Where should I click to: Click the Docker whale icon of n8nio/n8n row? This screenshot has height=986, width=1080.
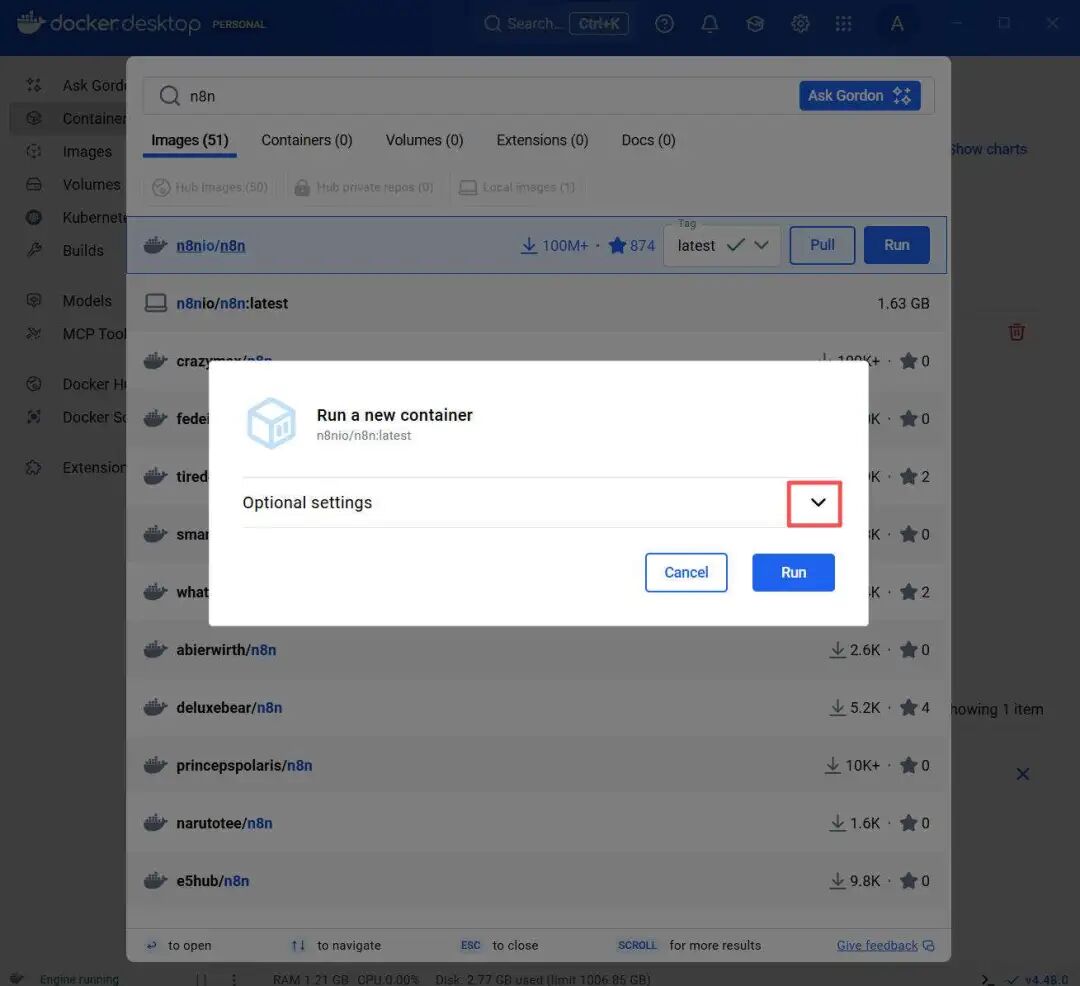156,245
